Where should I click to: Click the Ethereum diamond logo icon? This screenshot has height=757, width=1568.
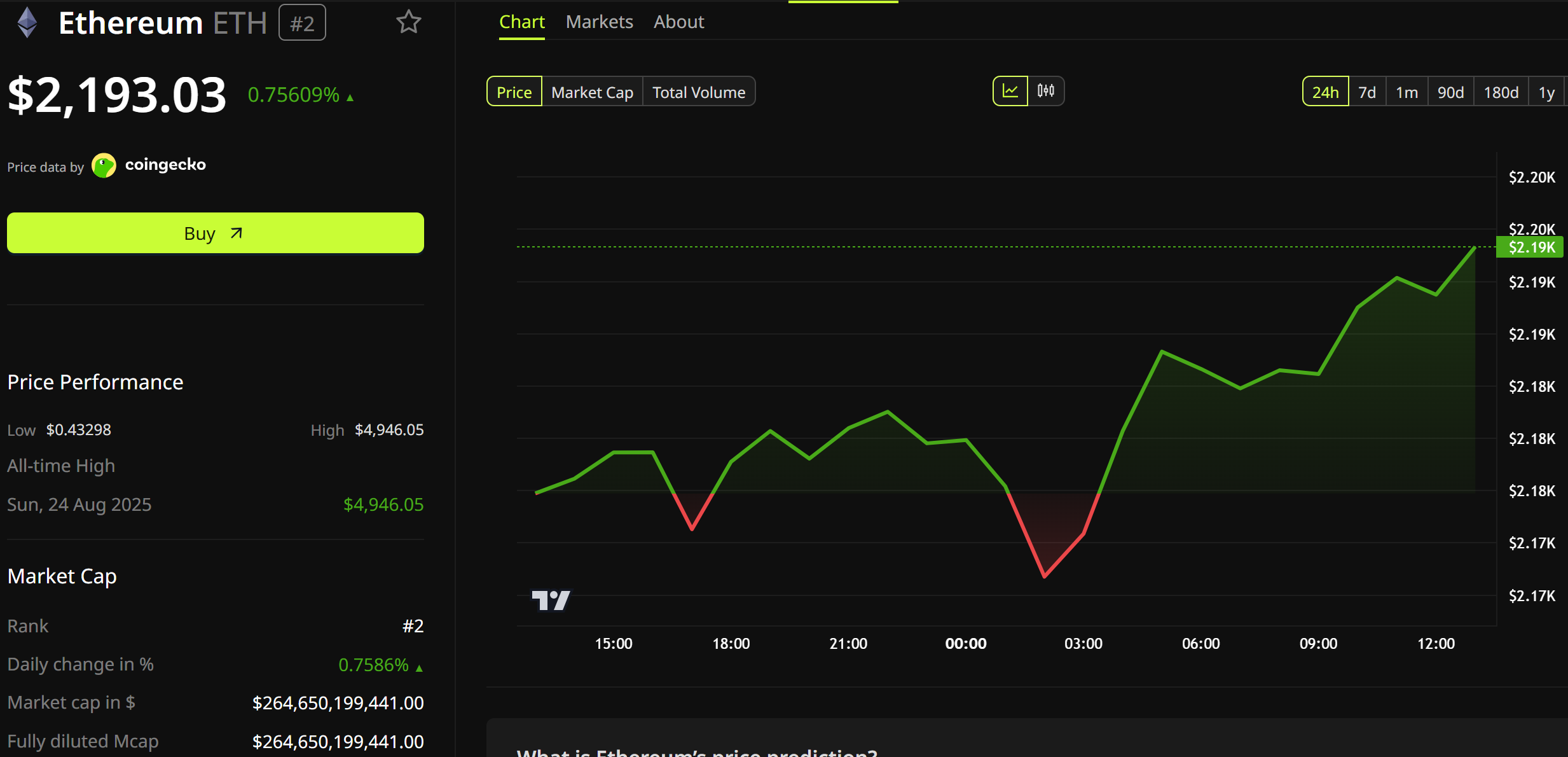coord(27,22)
